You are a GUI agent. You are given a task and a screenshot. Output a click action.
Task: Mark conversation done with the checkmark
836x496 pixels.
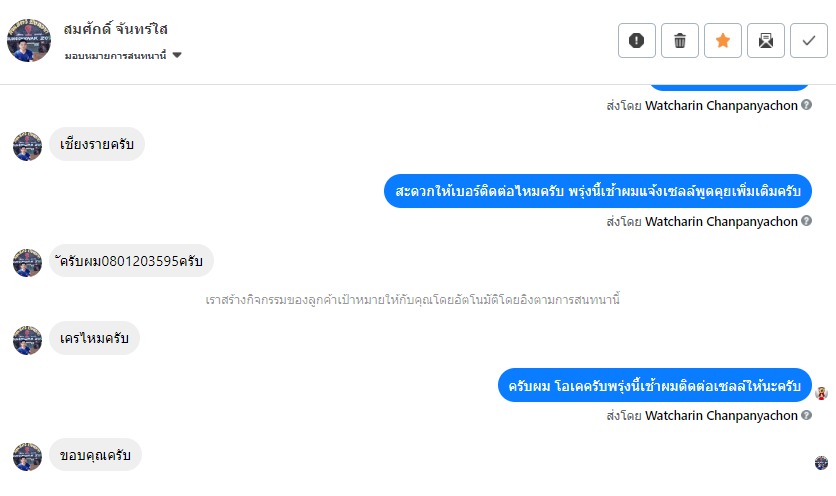click(809, 40)
